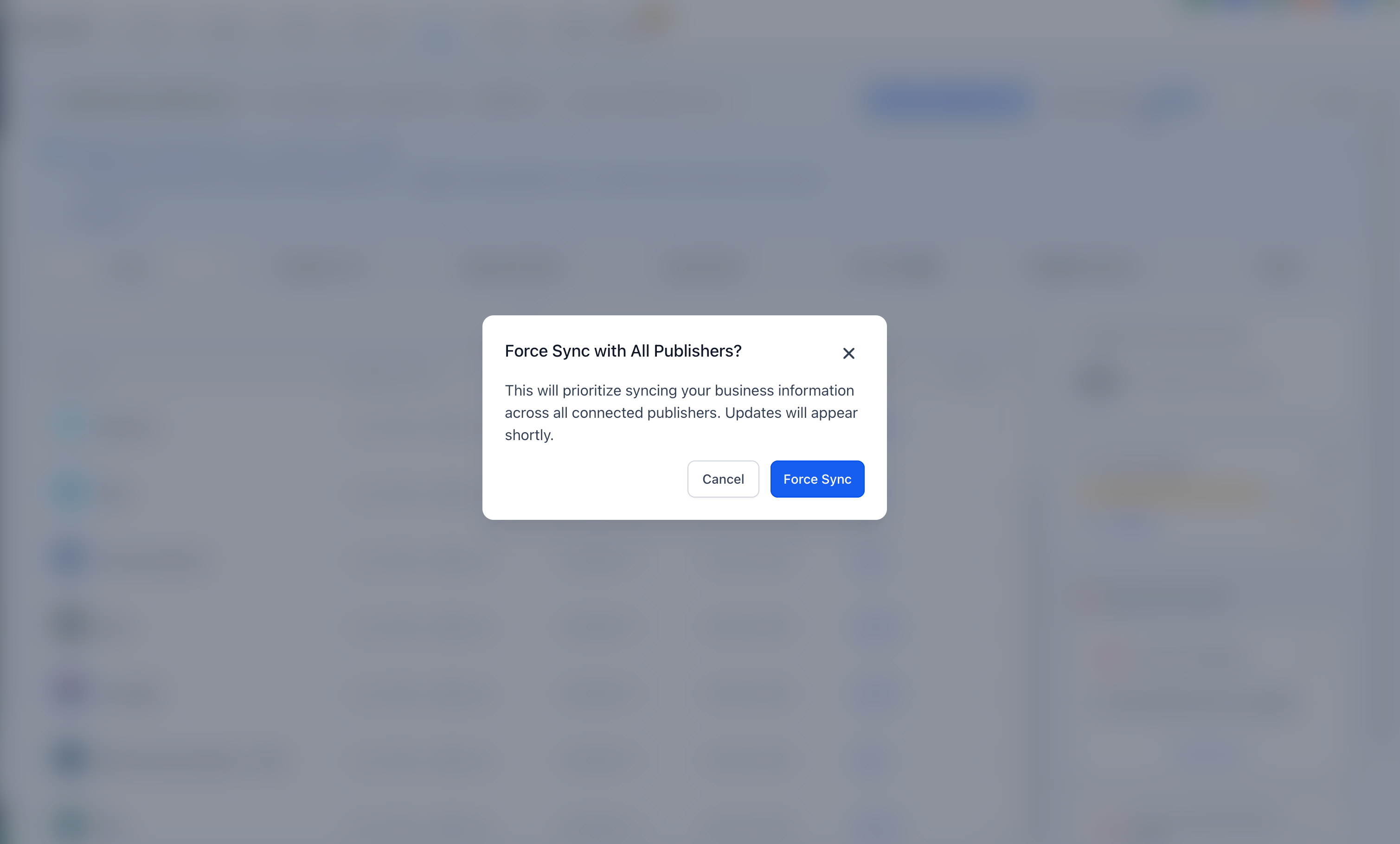Click the blurred gray publisher icon in background list
Image resolution: width=1400 pixels, height=844 pixels.
pos(71,624)
